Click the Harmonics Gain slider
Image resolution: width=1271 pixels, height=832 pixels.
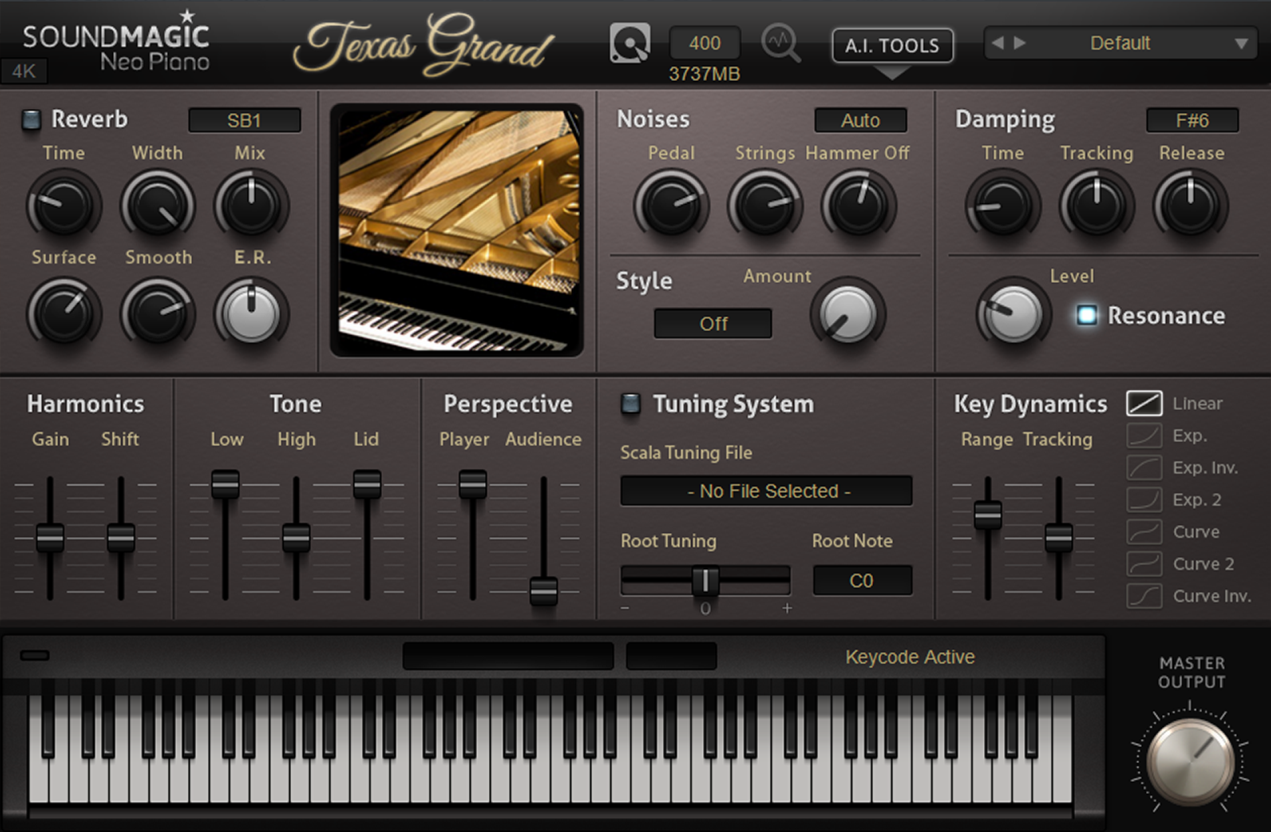click(50, 538)
